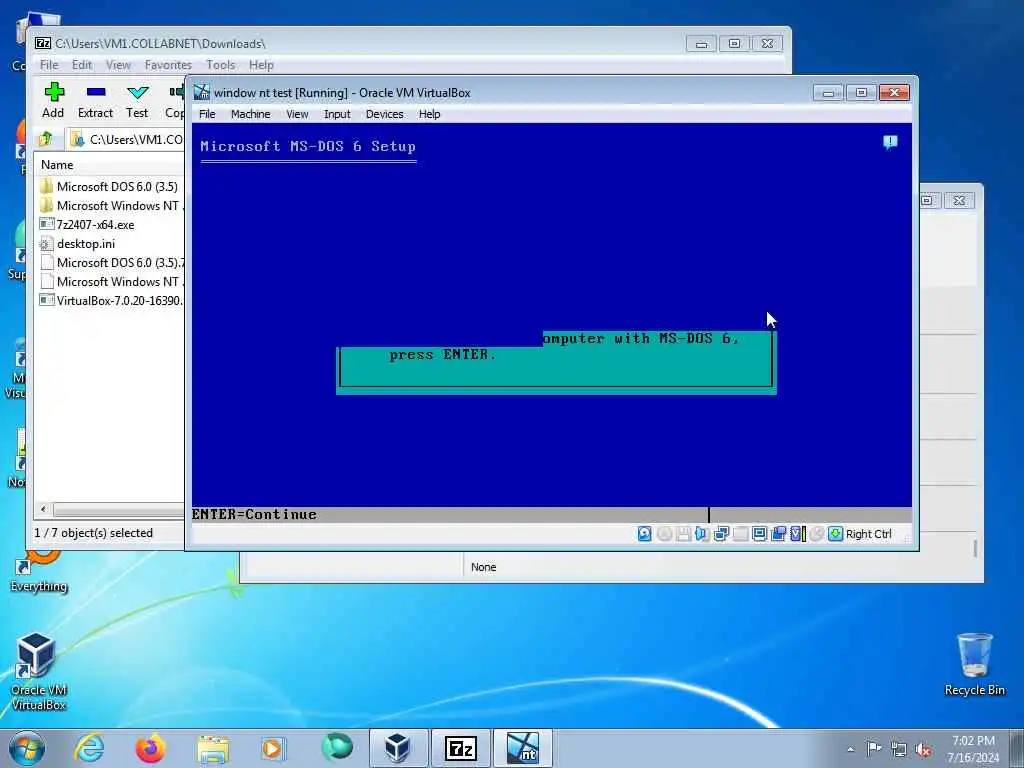Go up one folder level in 7-Zip
Image resolution: width=1024 pixels, height=768 pixels.
click(46, 139)
